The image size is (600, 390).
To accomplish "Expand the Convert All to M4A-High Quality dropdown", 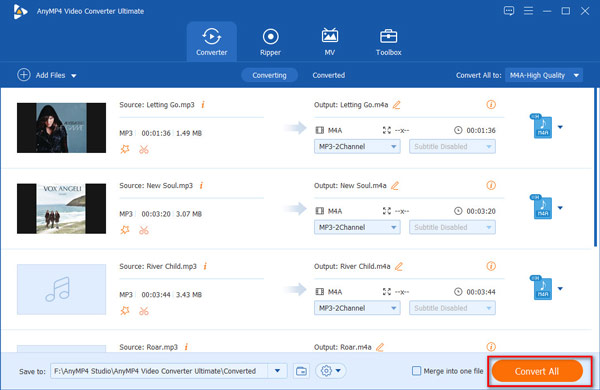I will (544, 75).
